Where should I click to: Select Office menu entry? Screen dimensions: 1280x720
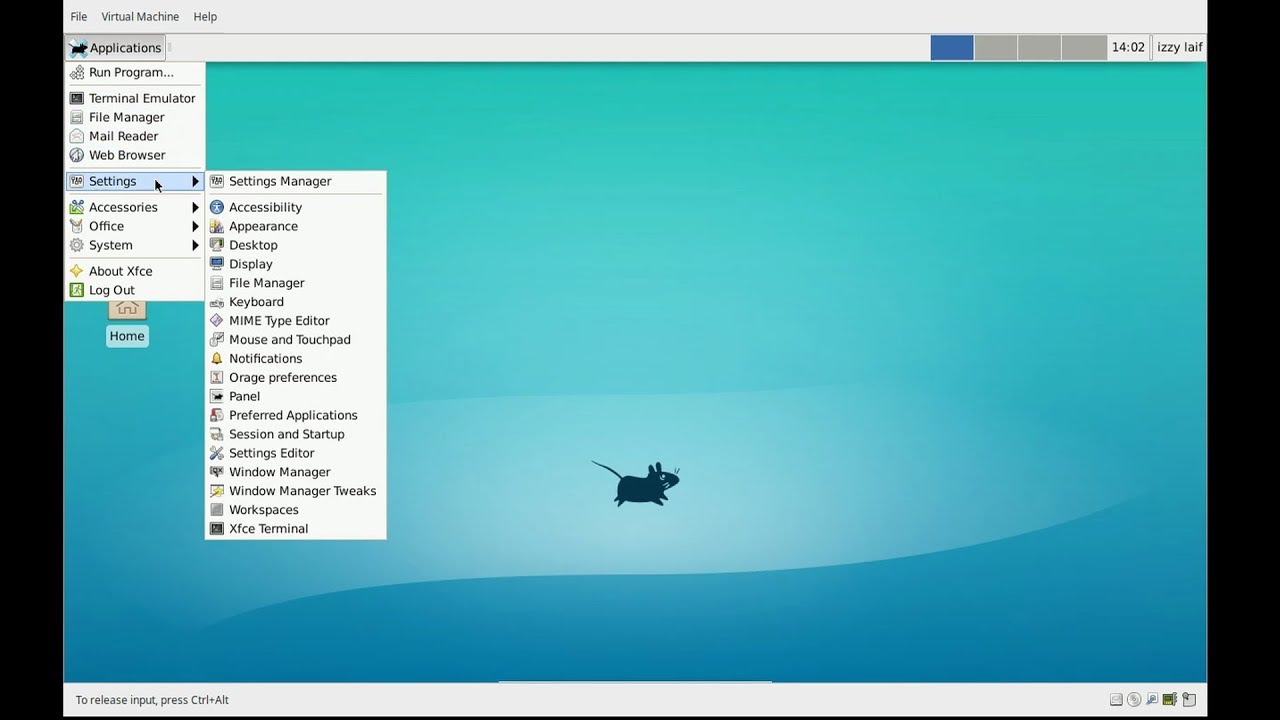[135, 226]
